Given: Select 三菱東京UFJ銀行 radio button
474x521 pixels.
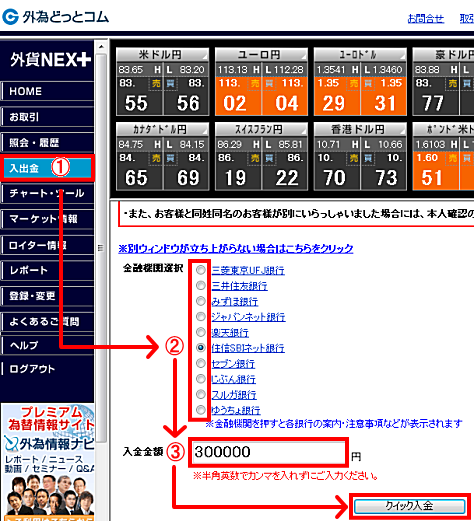Looking at the screenshot, I should [x=201, y=270].
